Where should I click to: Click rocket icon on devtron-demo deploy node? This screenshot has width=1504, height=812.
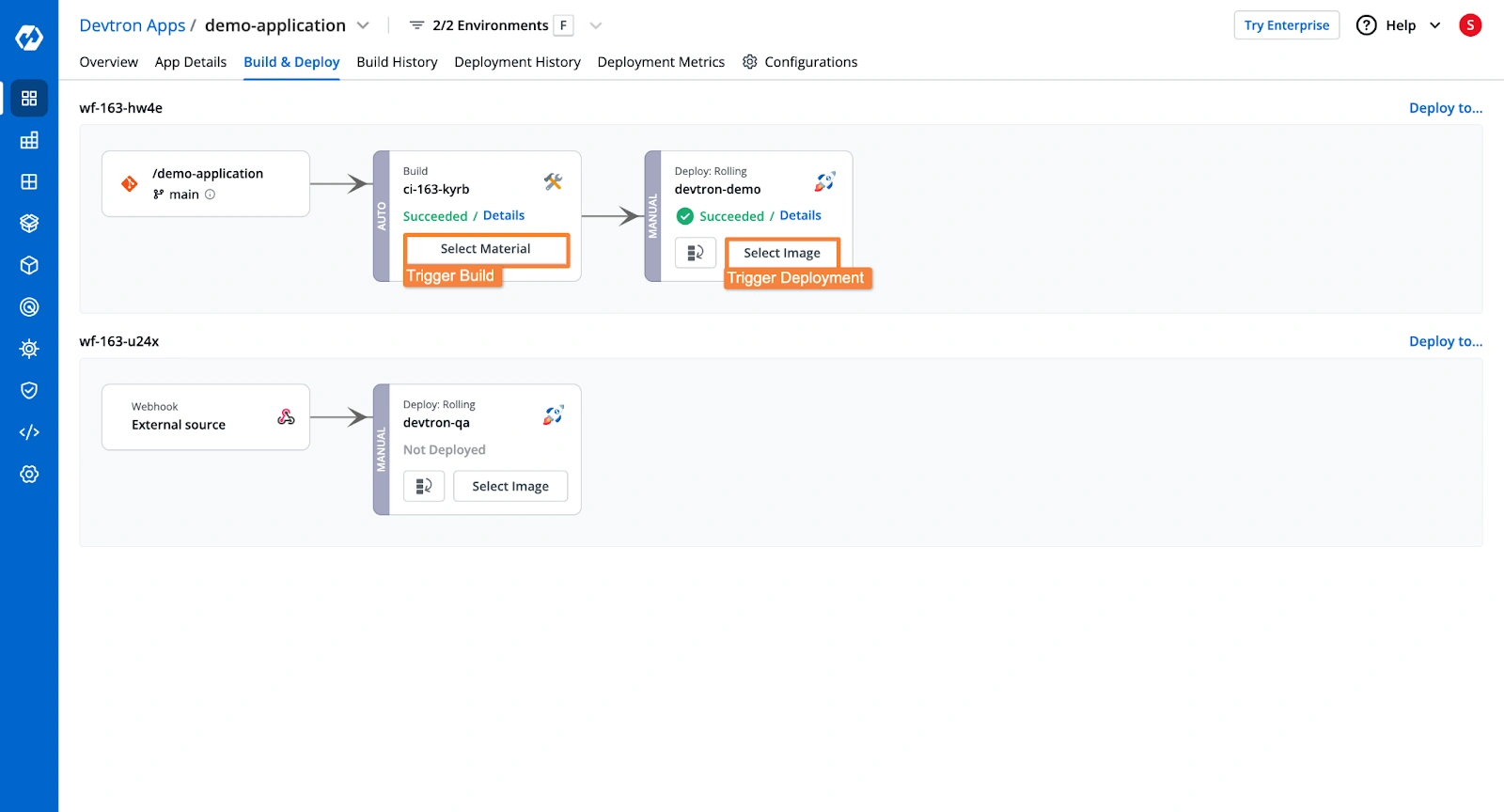pos(824,181)
